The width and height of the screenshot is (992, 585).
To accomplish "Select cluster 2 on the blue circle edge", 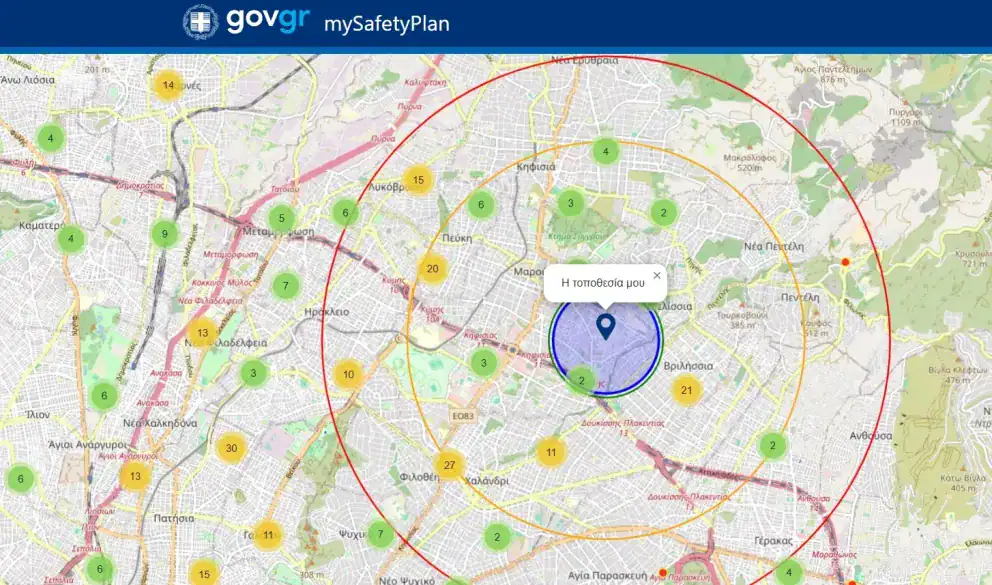I will click(x=582, y=379).
